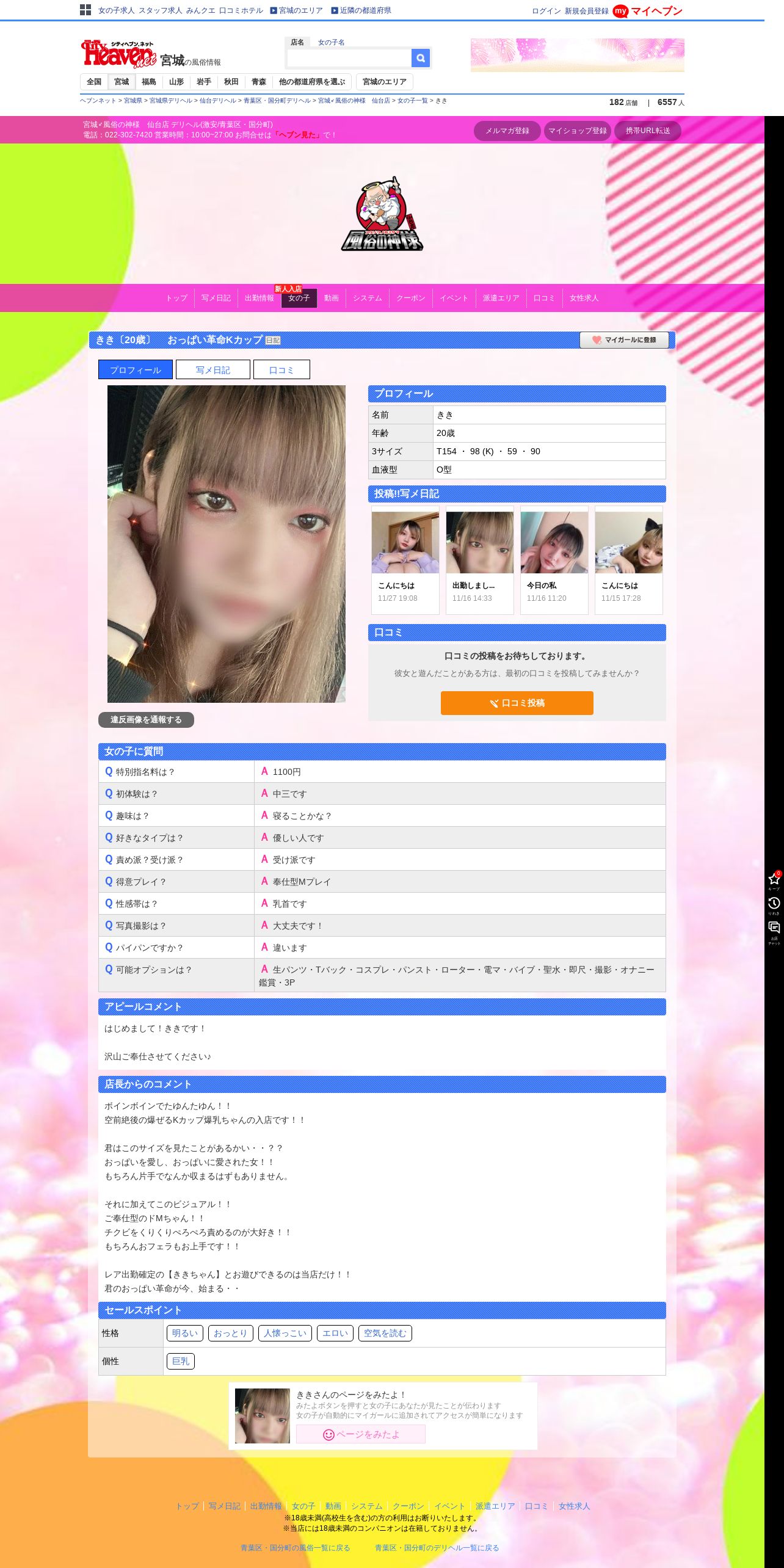This screenshot has width=784, height=1568.
Task: Select the プロフィール profile tab
Action: pos(136,370)
